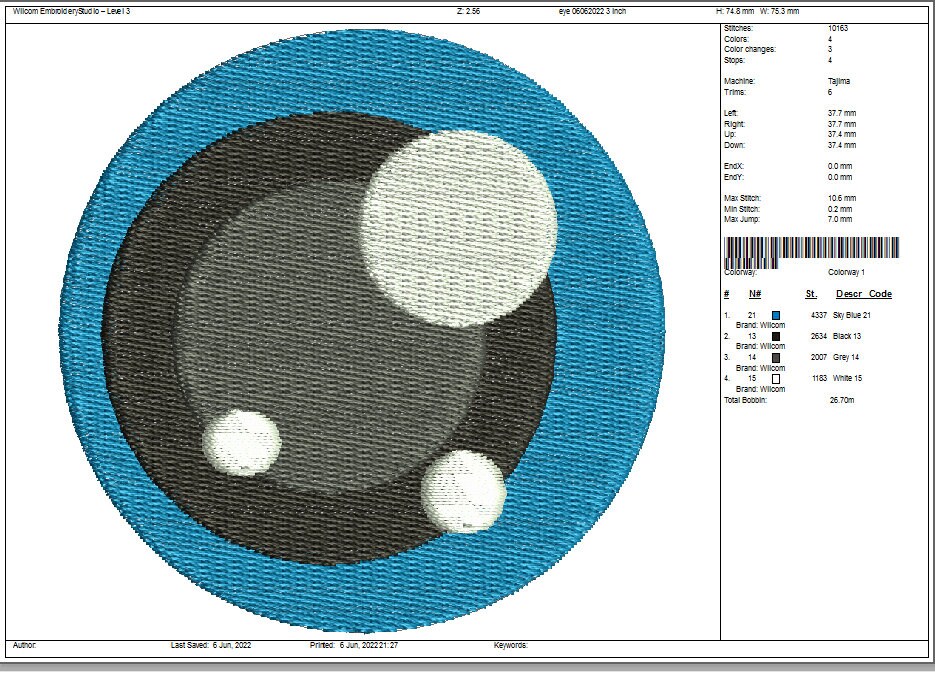
Task: Click the N# column header
Action: point(755,294)
